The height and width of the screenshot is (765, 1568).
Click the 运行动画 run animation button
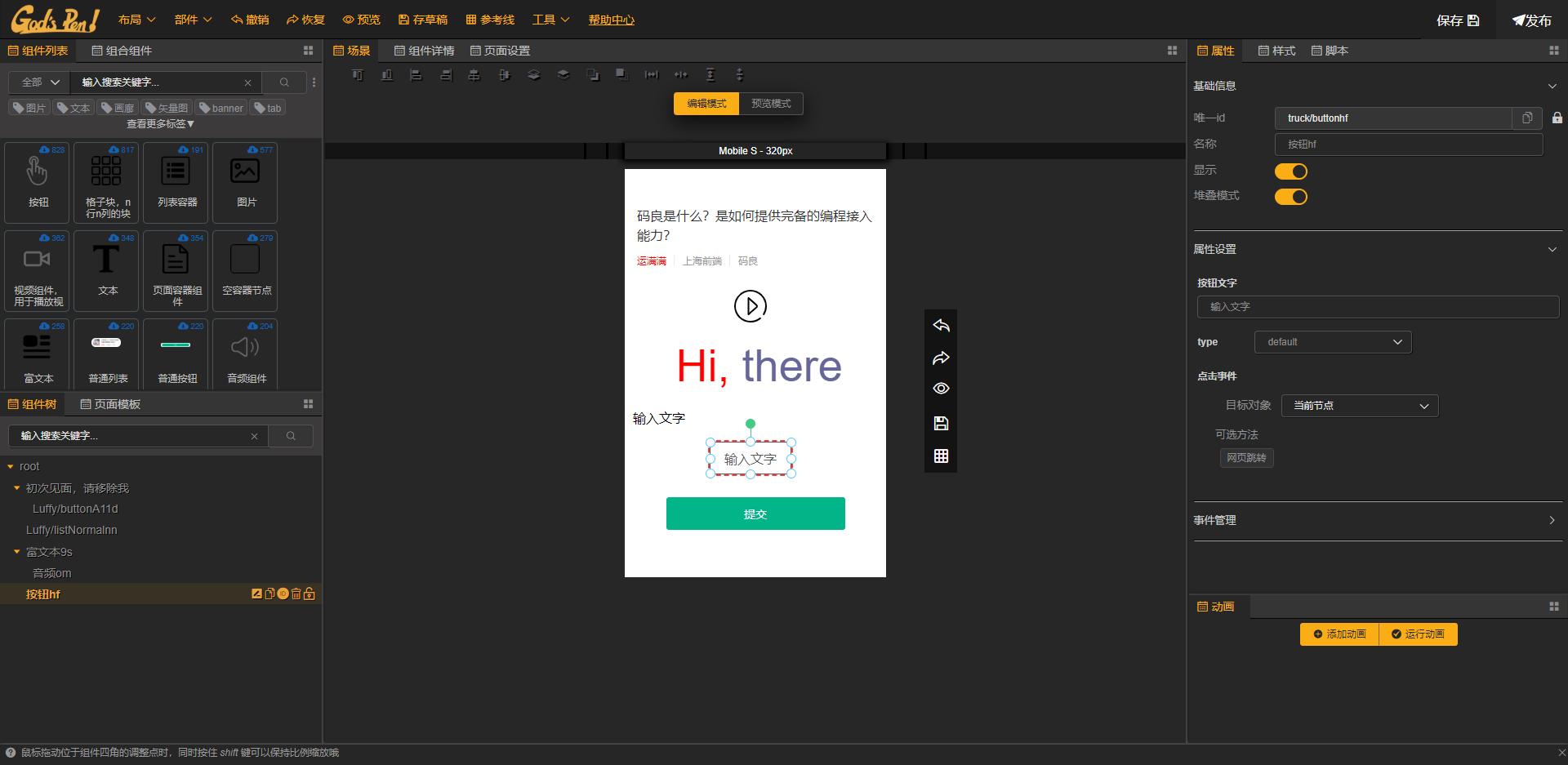(x=1418, y=634)
